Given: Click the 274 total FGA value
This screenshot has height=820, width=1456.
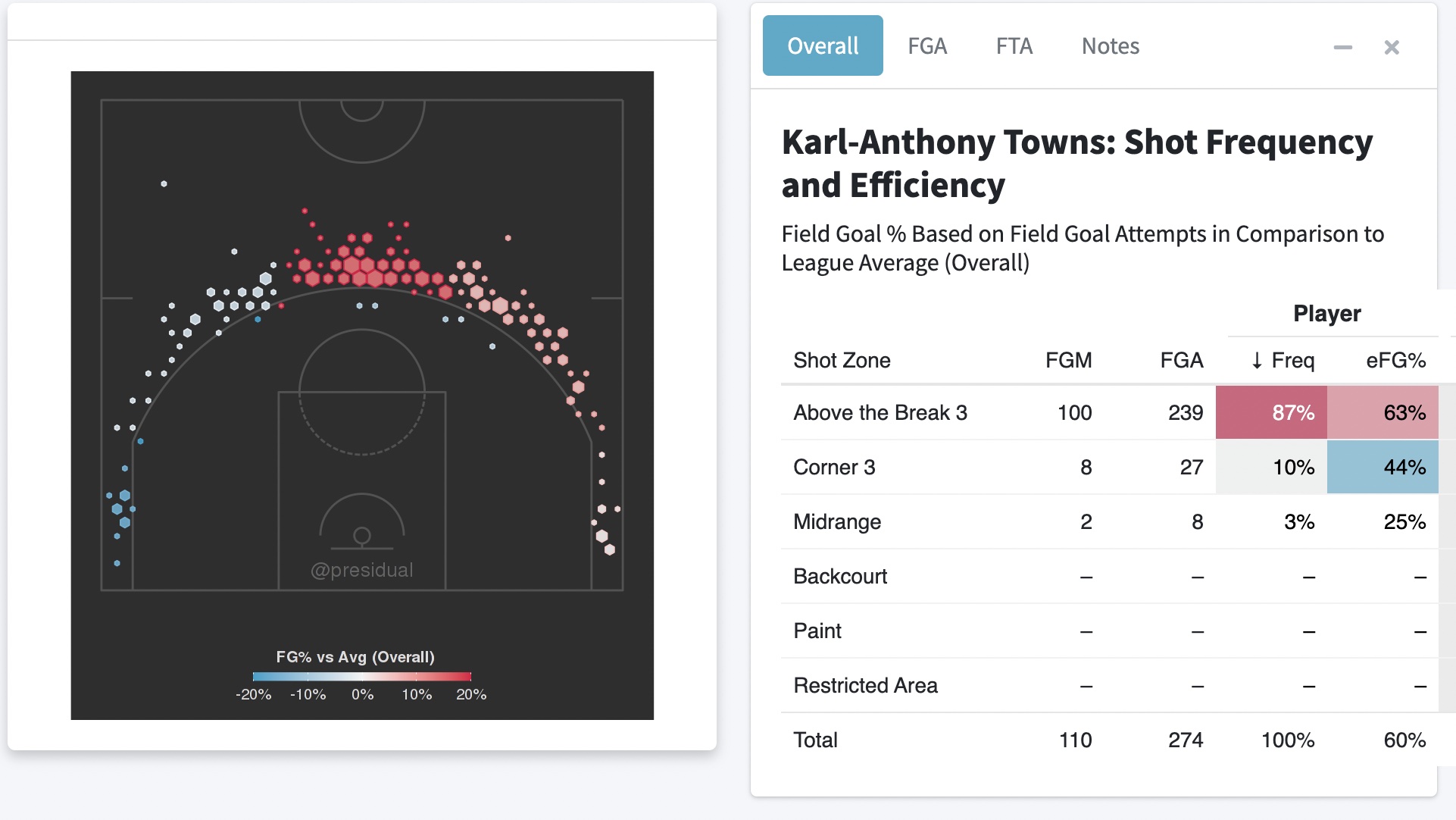Looking at the screenshot, I should (x=1185, y=740).
